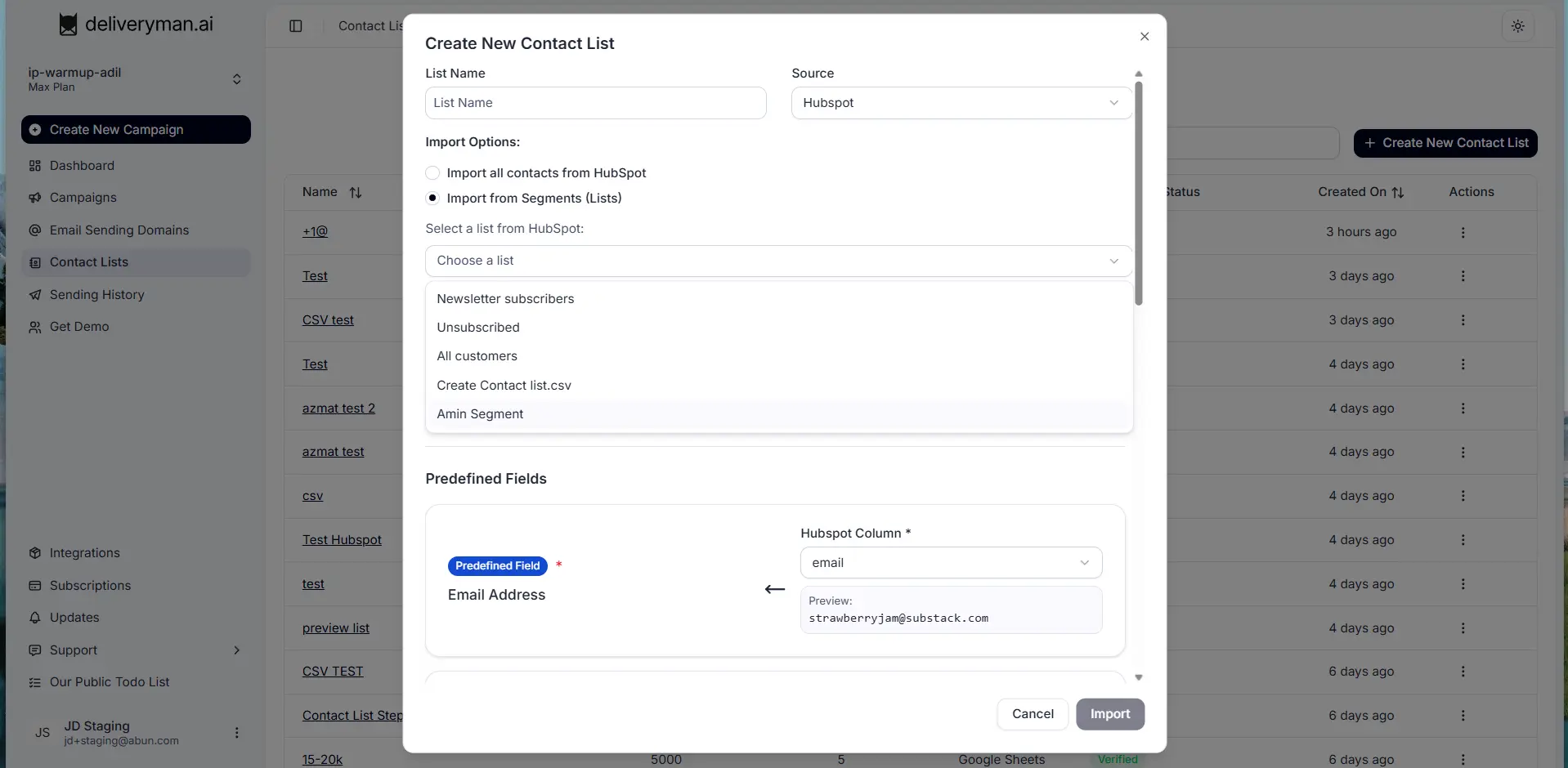Click the Dashboard icon in the sidebar
1568x768 pixels.
pyautogui.click(x=35, y=166)
